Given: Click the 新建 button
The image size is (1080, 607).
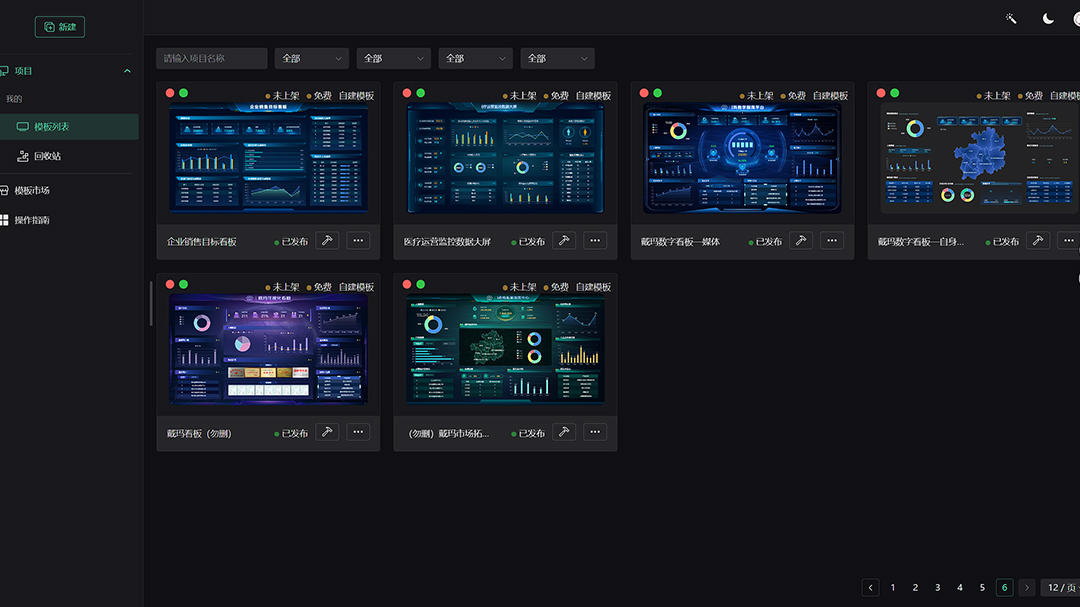Looking at the screenshot, I should coord(60,27).
